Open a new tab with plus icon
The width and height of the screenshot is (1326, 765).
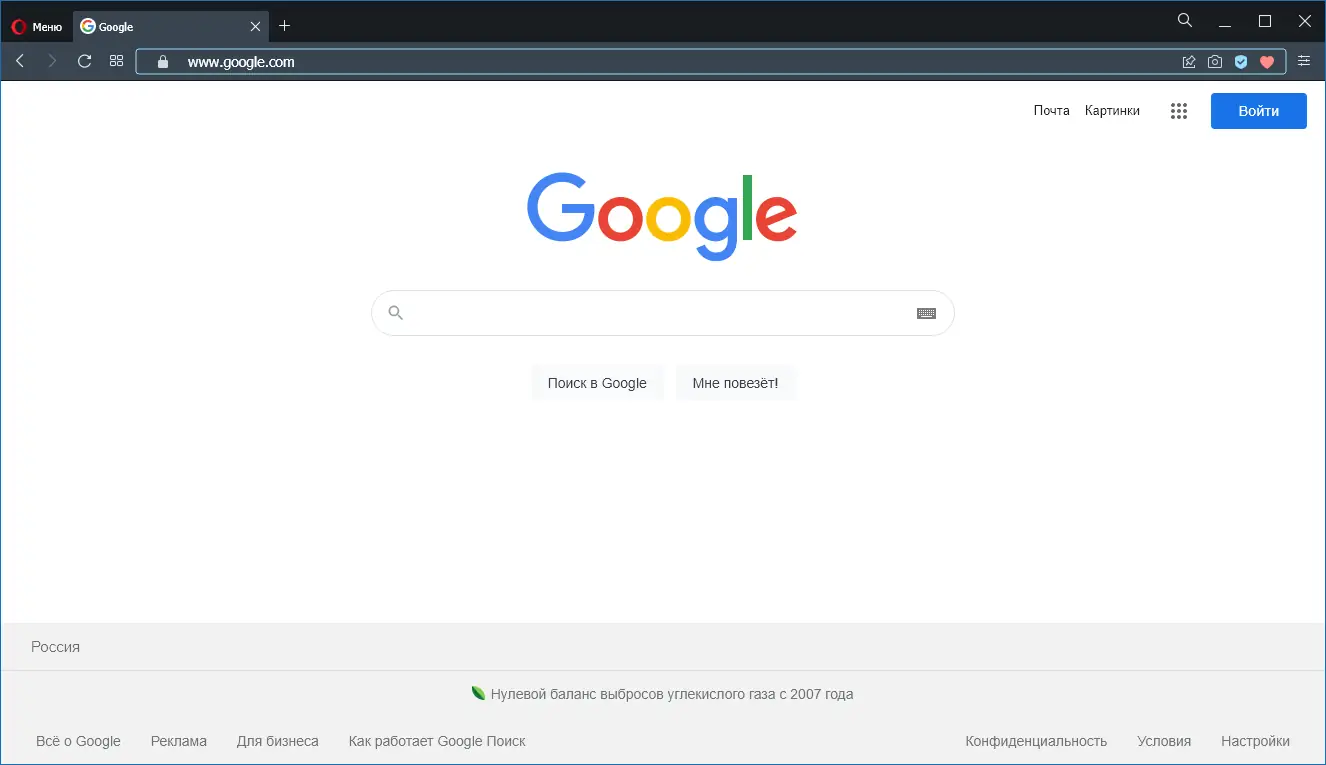[x=285, y=26]
